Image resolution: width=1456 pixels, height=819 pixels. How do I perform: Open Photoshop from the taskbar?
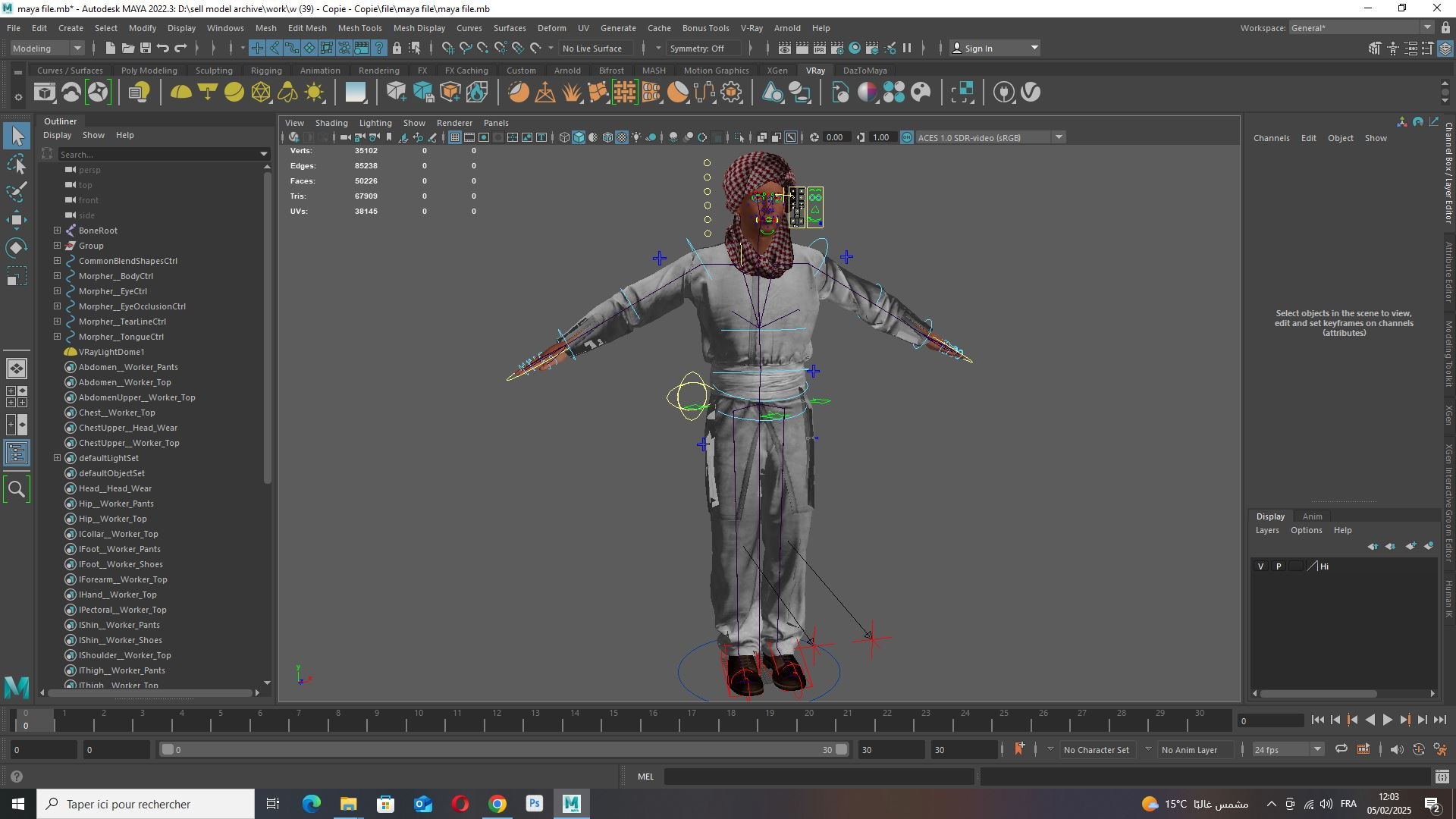pos(535,804)
